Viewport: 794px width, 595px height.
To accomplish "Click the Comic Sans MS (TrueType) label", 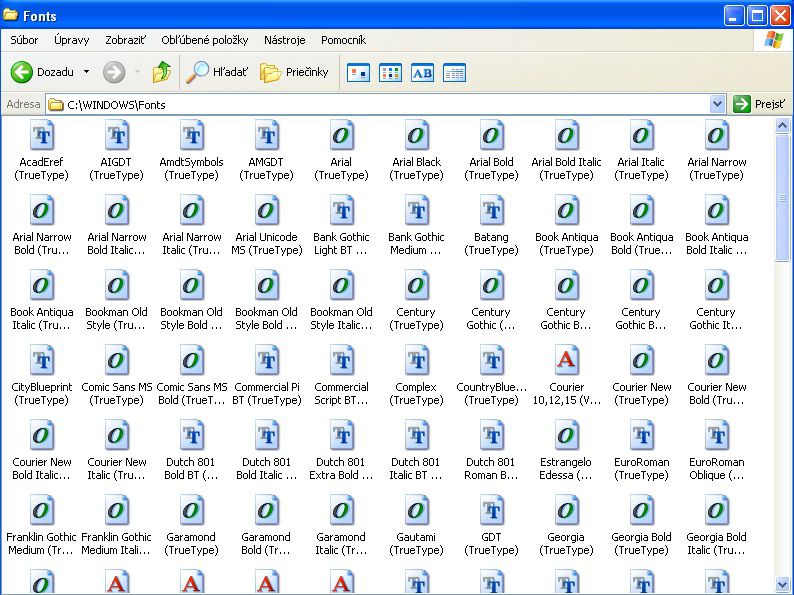I will pos(116,393).
